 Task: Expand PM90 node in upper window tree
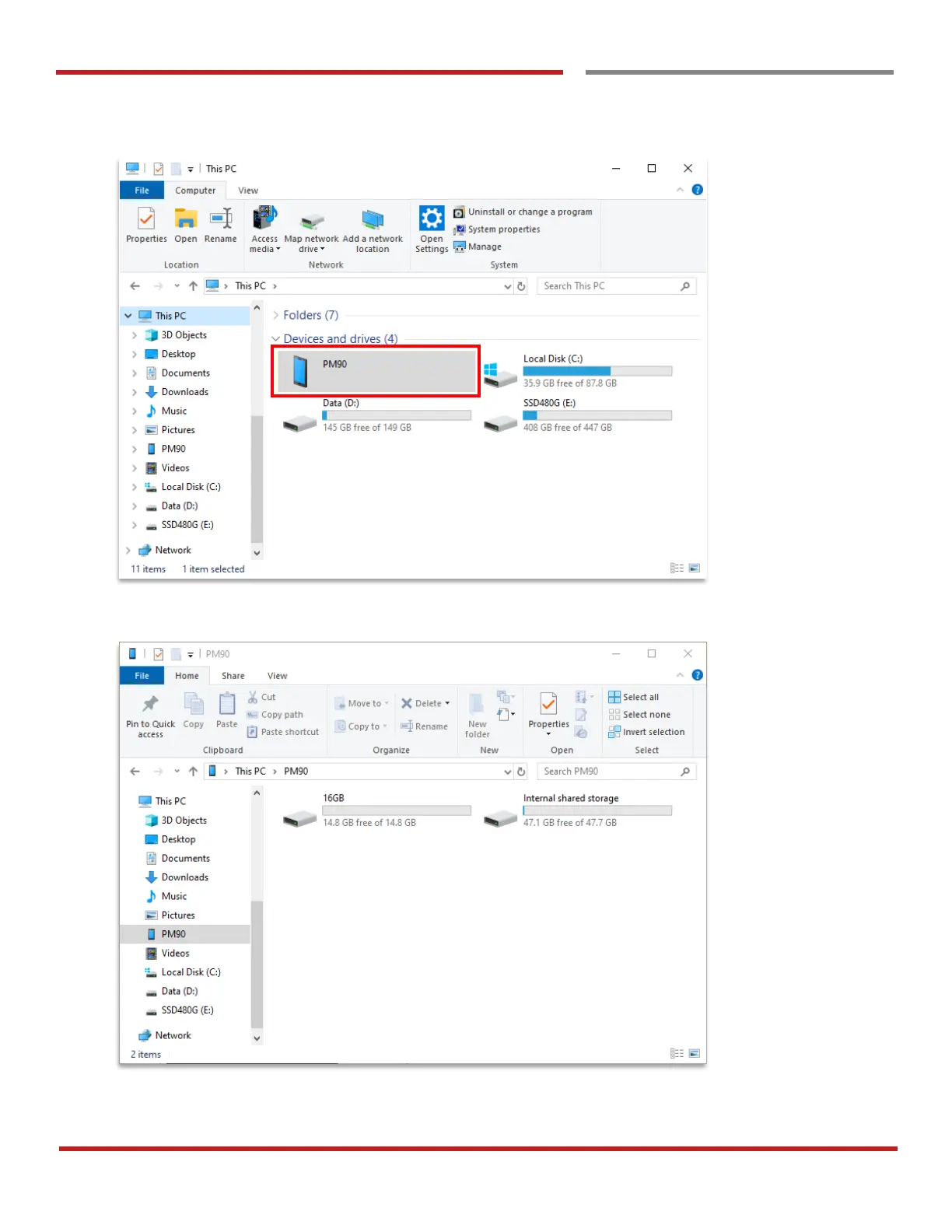pyautogui.click(x=135, y=449)
